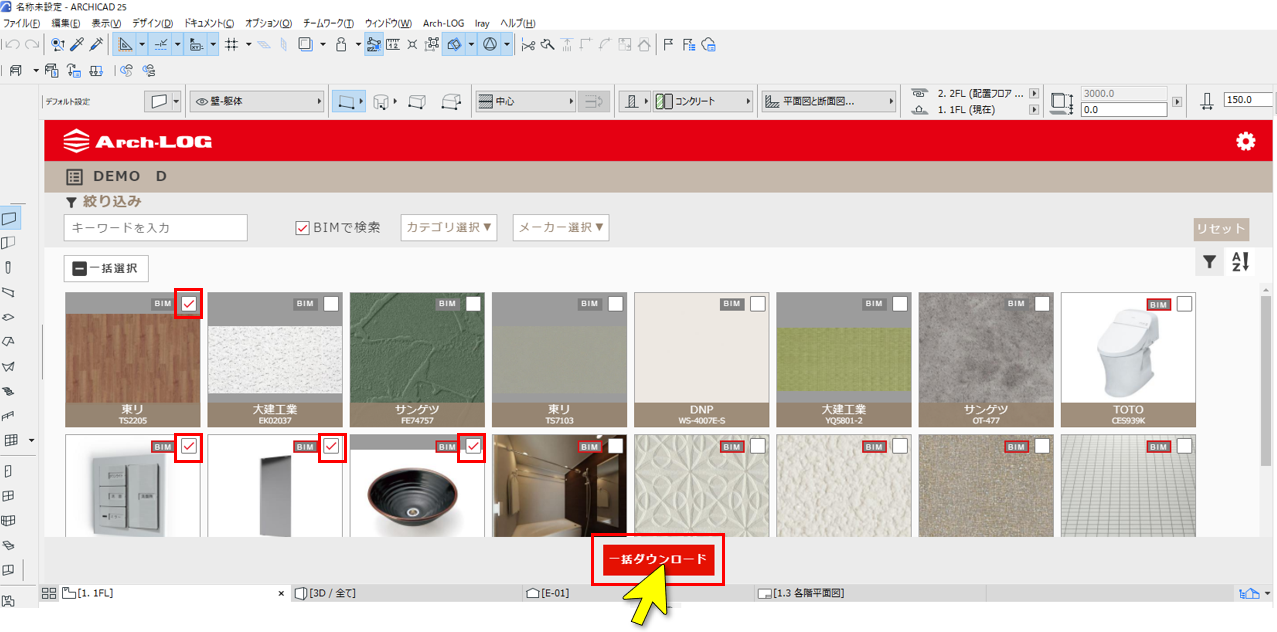Open the 中心 reference line dropdown
This screenshot has width=1277, height=632.
(525, 101)
